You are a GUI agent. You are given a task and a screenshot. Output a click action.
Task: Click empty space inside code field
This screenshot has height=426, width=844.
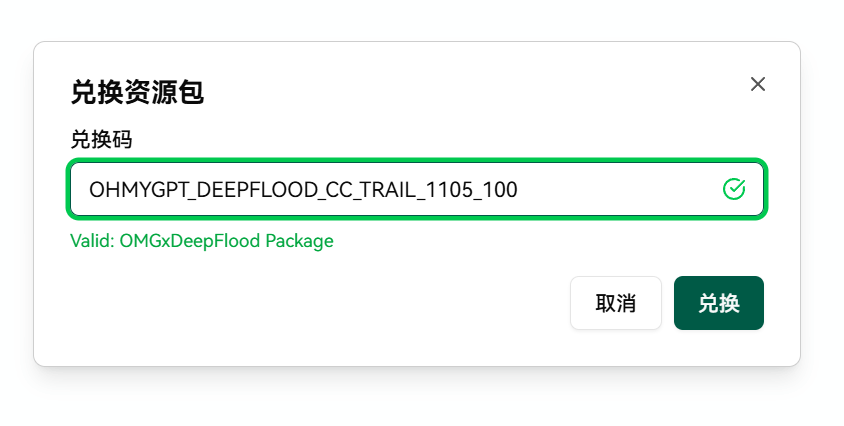pos(619,189)
